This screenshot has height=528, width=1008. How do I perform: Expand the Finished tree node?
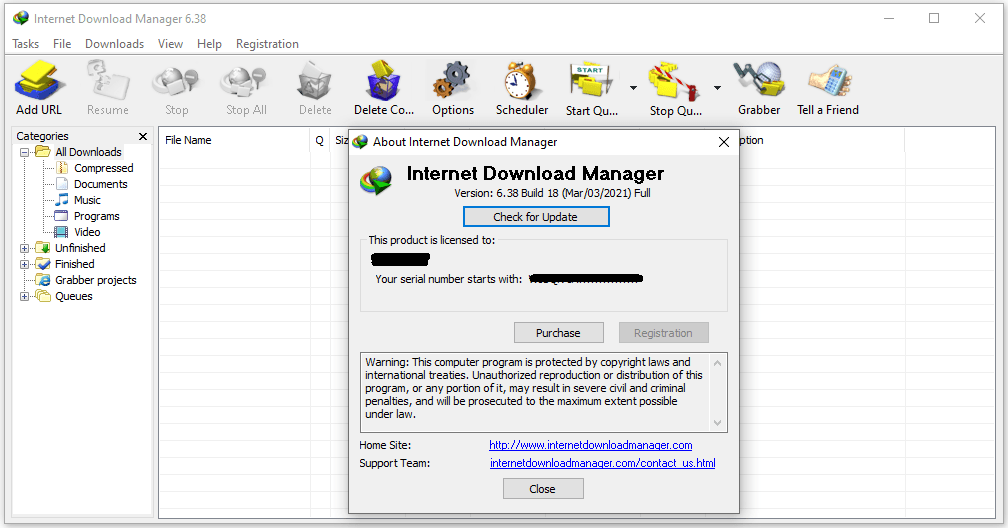tap(24, 264)
